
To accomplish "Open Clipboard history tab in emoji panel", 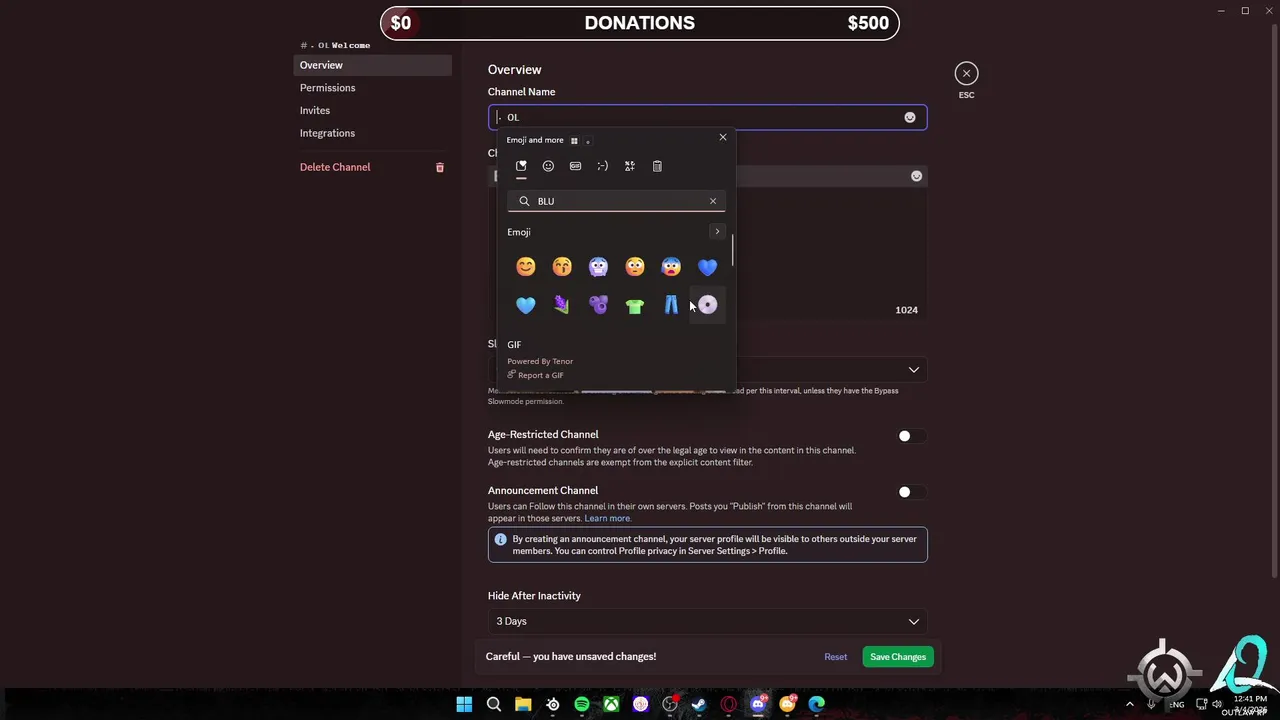I will click(657, 166).
